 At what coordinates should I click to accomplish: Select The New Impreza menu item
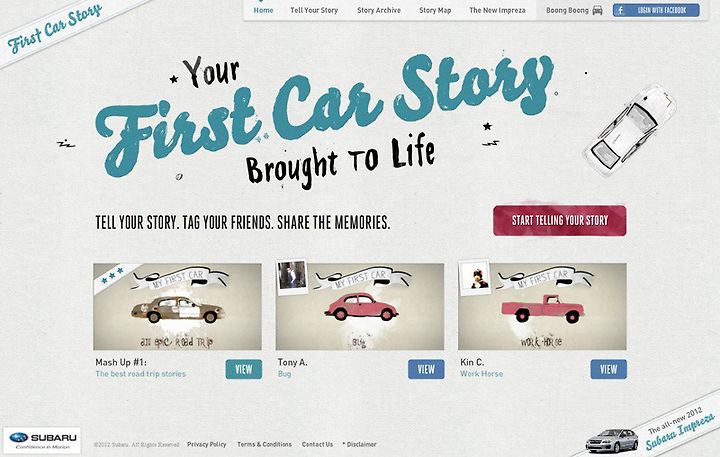tap(497, 10)
